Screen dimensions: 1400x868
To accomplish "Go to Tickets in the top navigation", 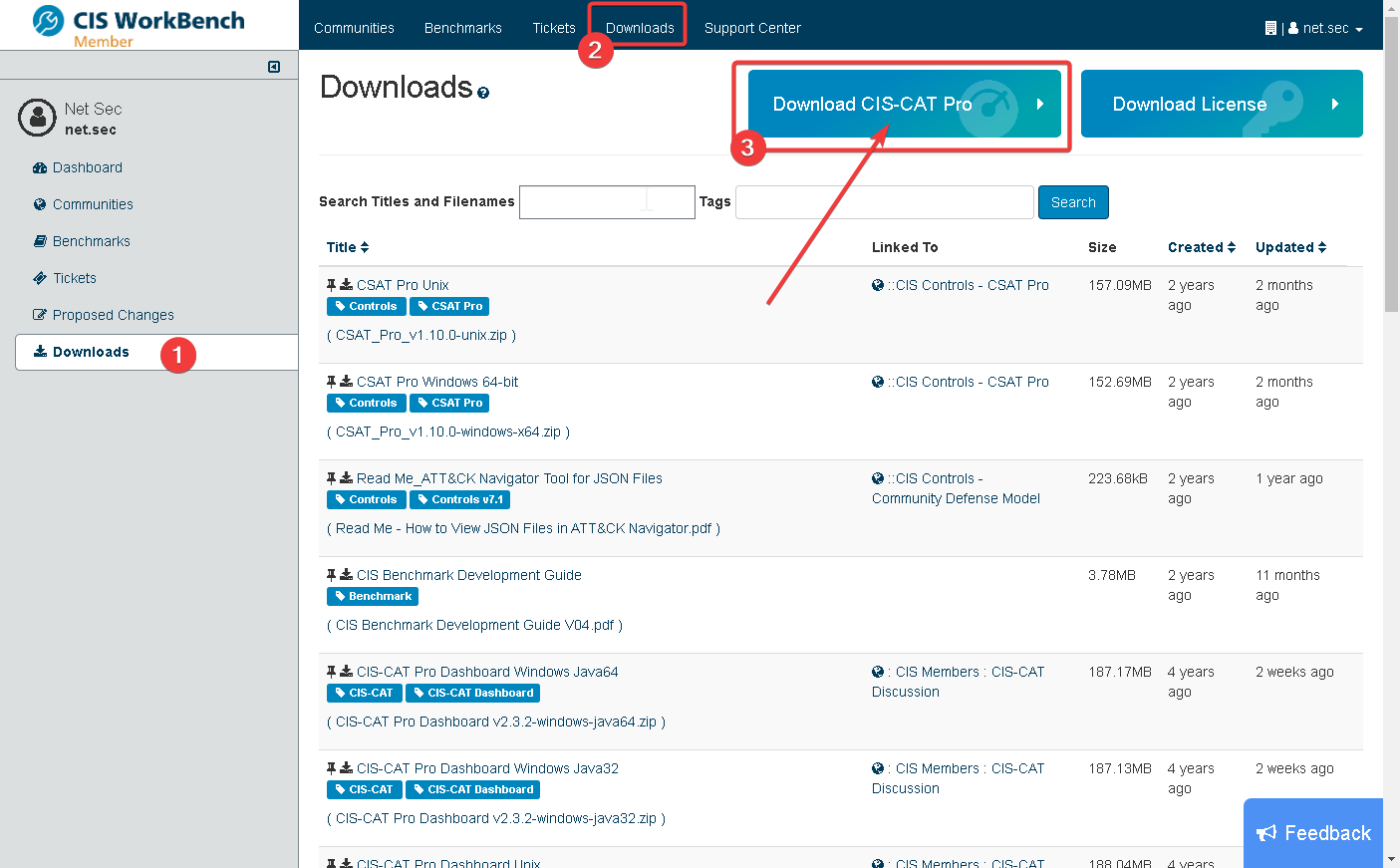I will (554, 28).
